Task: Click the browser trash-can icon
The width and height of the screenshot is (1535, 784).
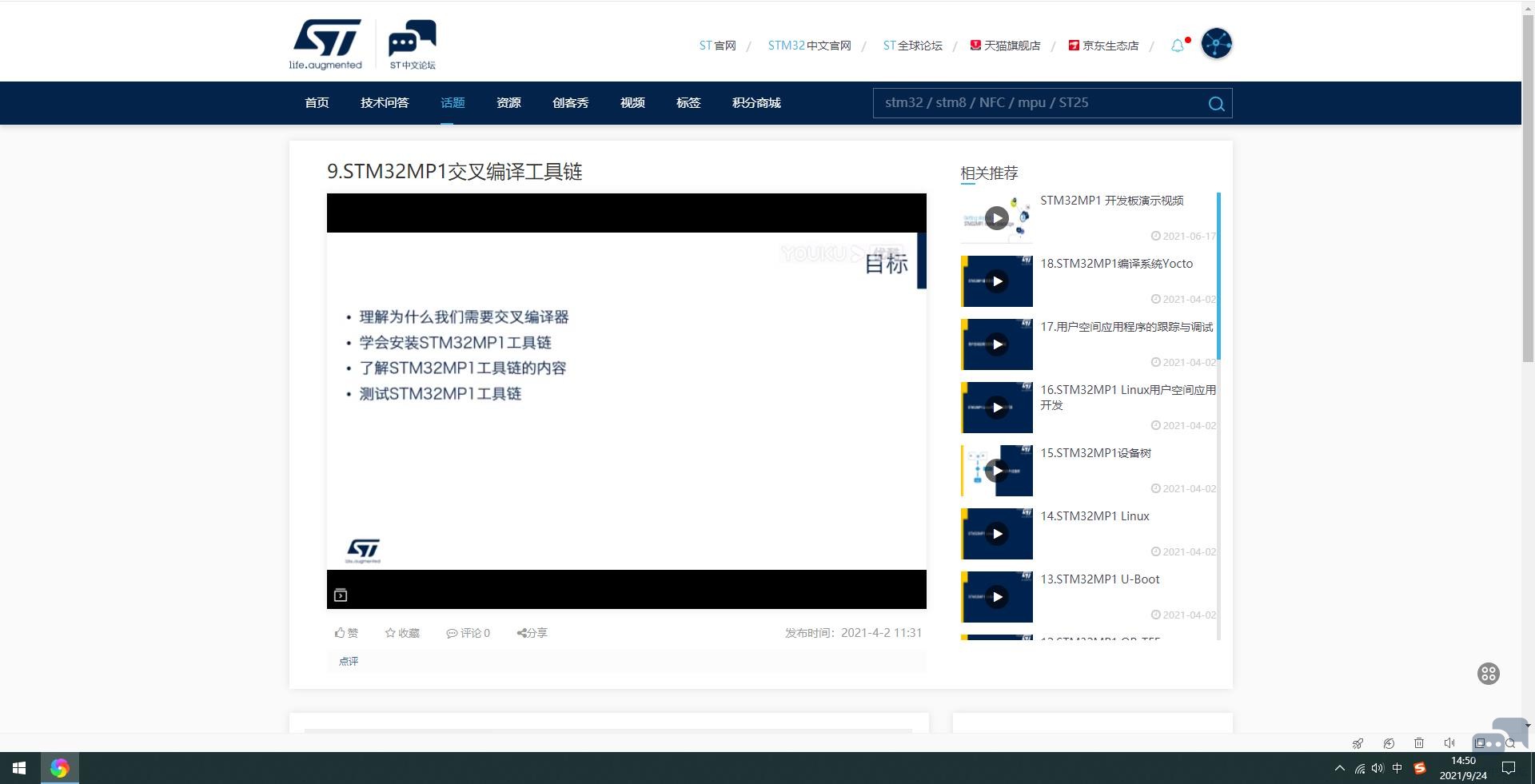Action: point(1419,743)
